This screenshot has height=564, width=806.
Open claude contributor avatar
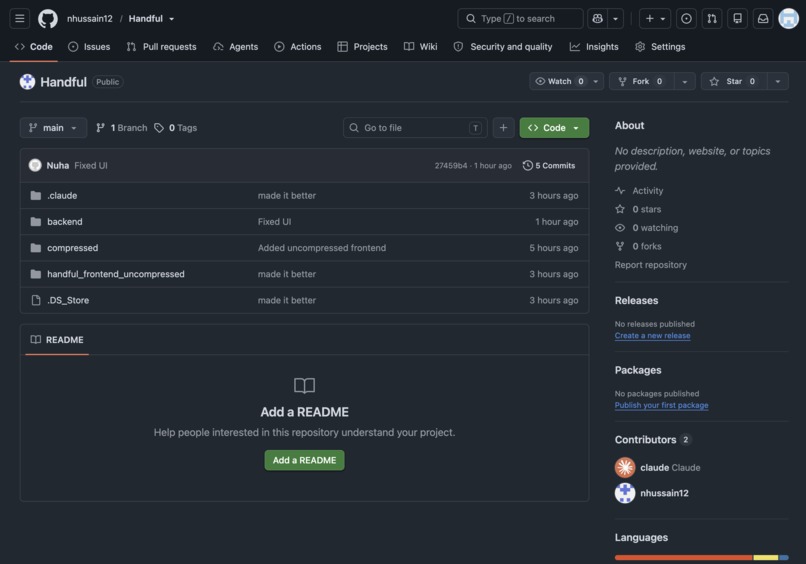625,467
